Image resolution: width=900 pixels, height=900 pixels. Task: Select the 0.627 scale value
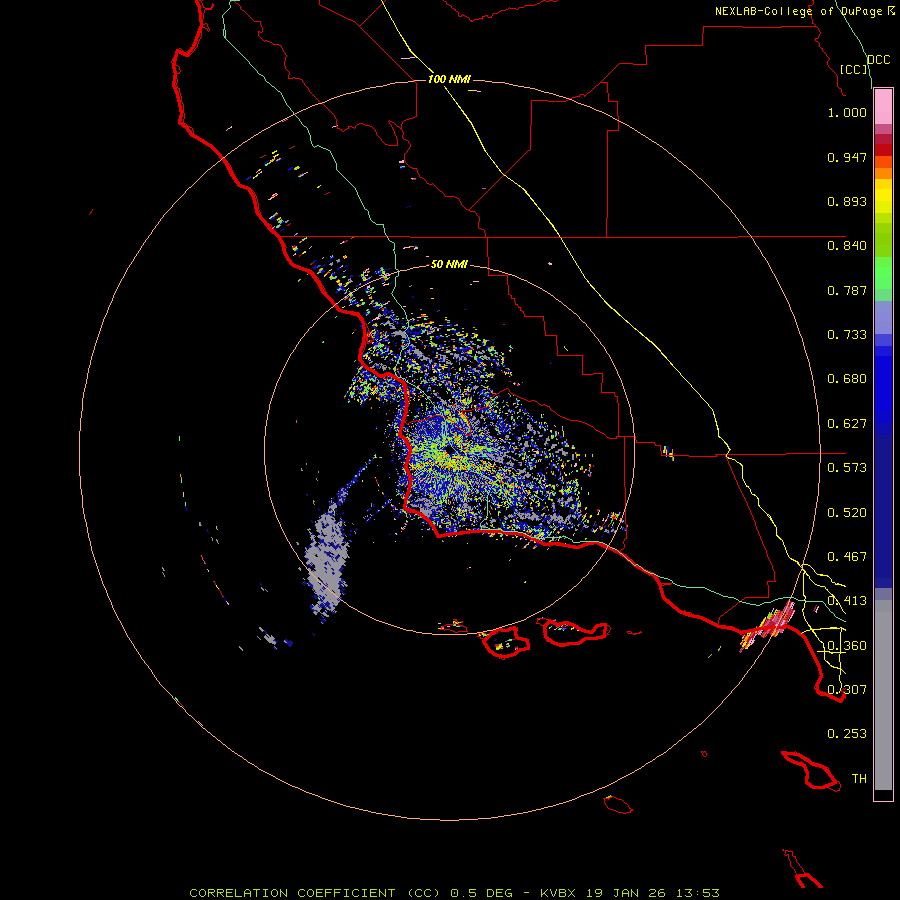(x=847, y=424)
